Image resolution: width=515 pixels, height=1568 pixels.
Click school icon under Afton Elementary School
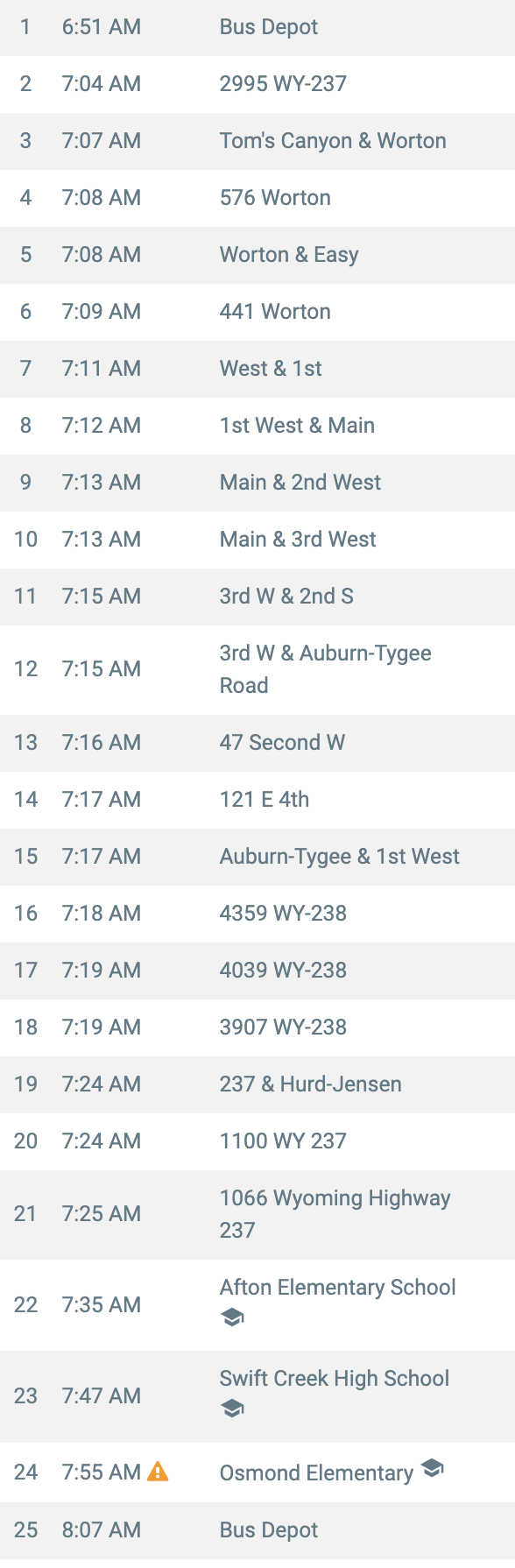tap(232, 1317)
